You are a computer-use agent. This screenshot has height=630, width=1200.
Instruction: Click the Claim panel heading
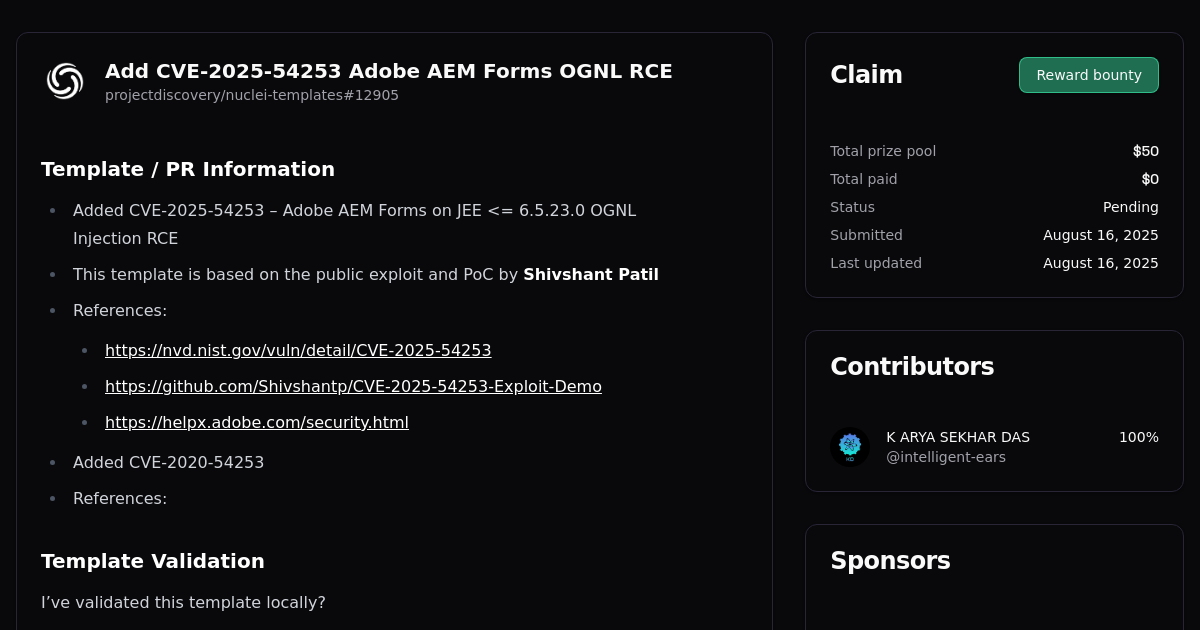pyautogui.click(x=866, y=74)
